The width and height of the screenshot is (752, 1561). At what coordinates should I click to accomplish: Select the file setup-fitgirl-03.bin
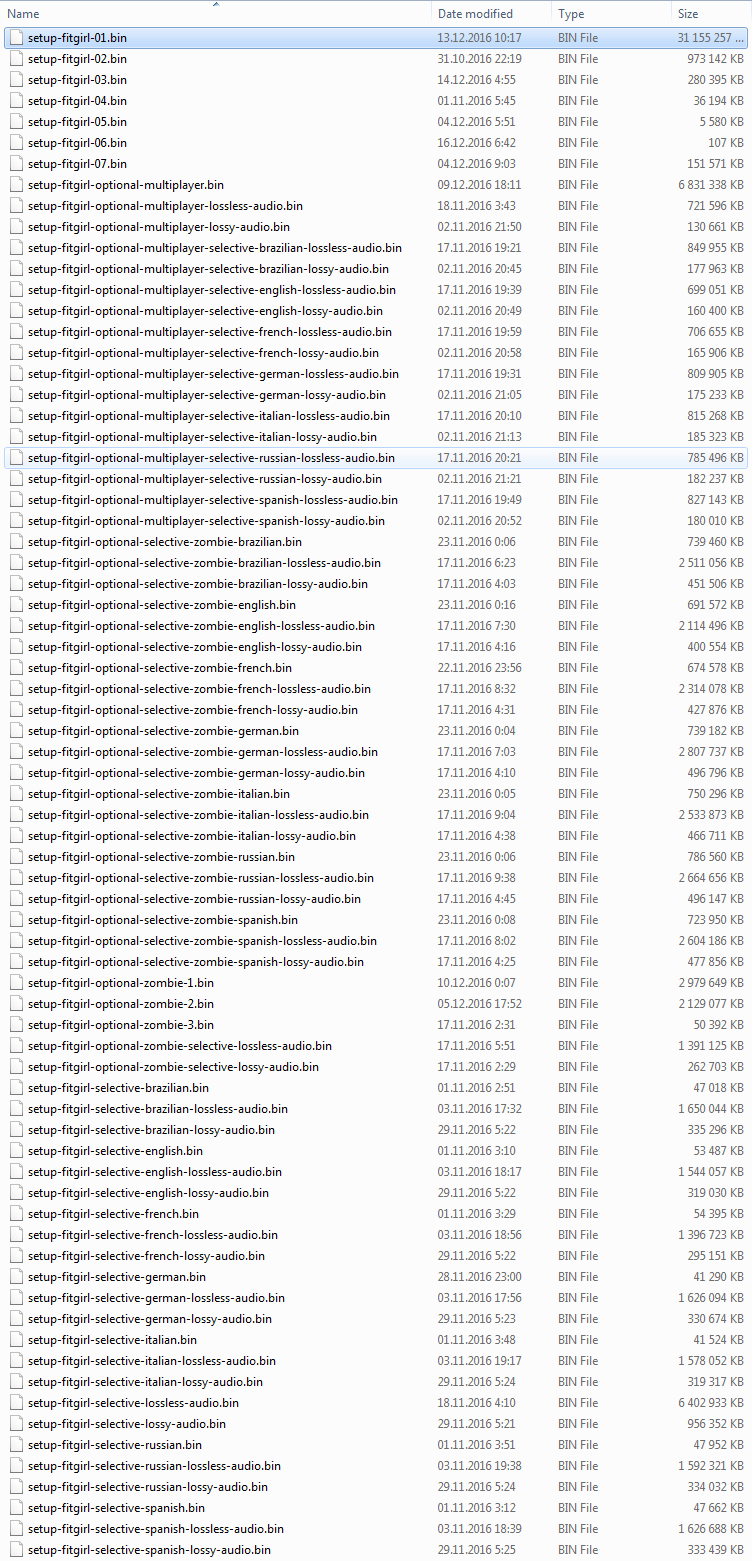(x=77, y=80)
